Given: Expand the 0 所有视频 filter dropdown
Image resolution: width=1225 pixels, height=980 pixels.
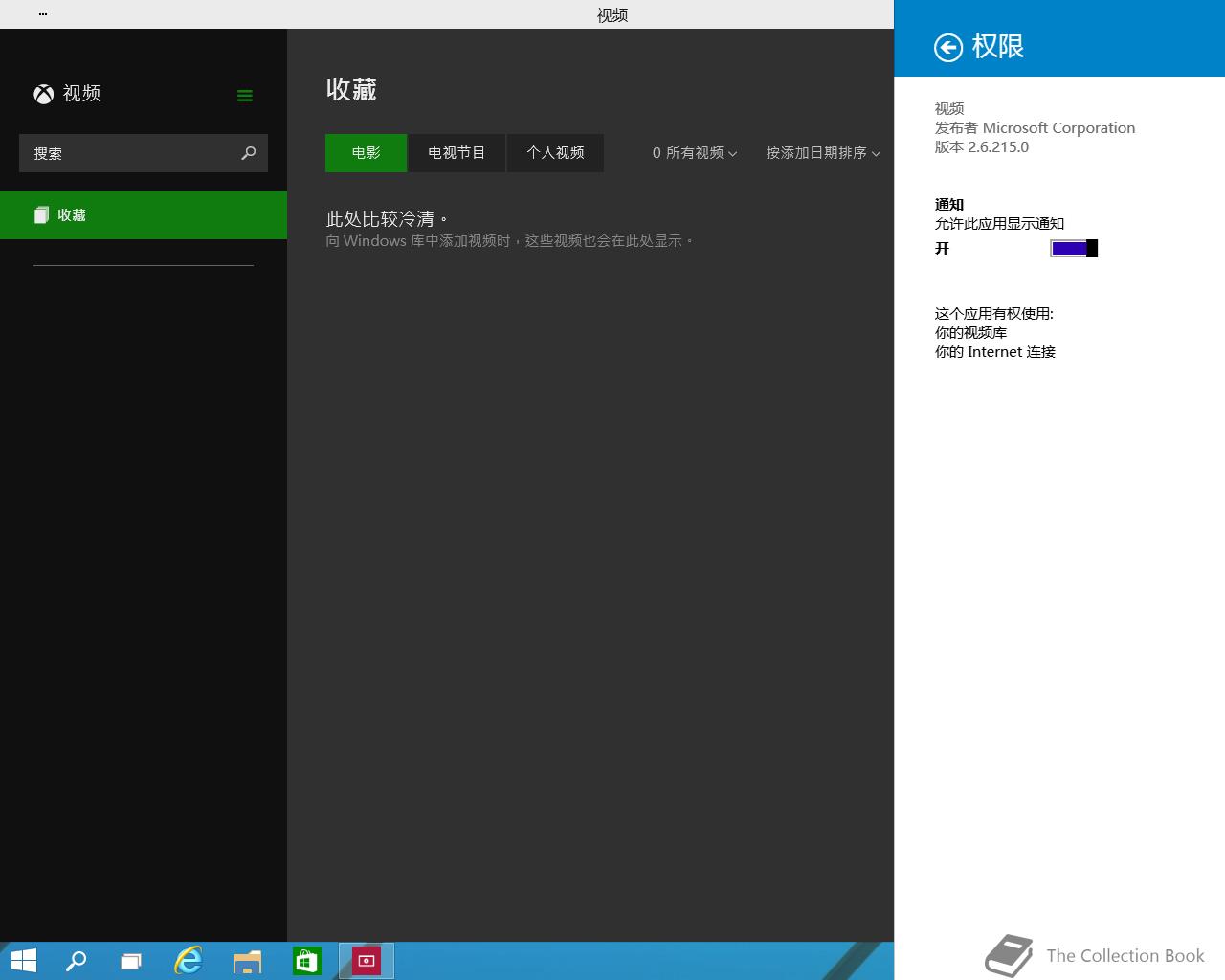Looking at the screenshot, I should point(695,153).
